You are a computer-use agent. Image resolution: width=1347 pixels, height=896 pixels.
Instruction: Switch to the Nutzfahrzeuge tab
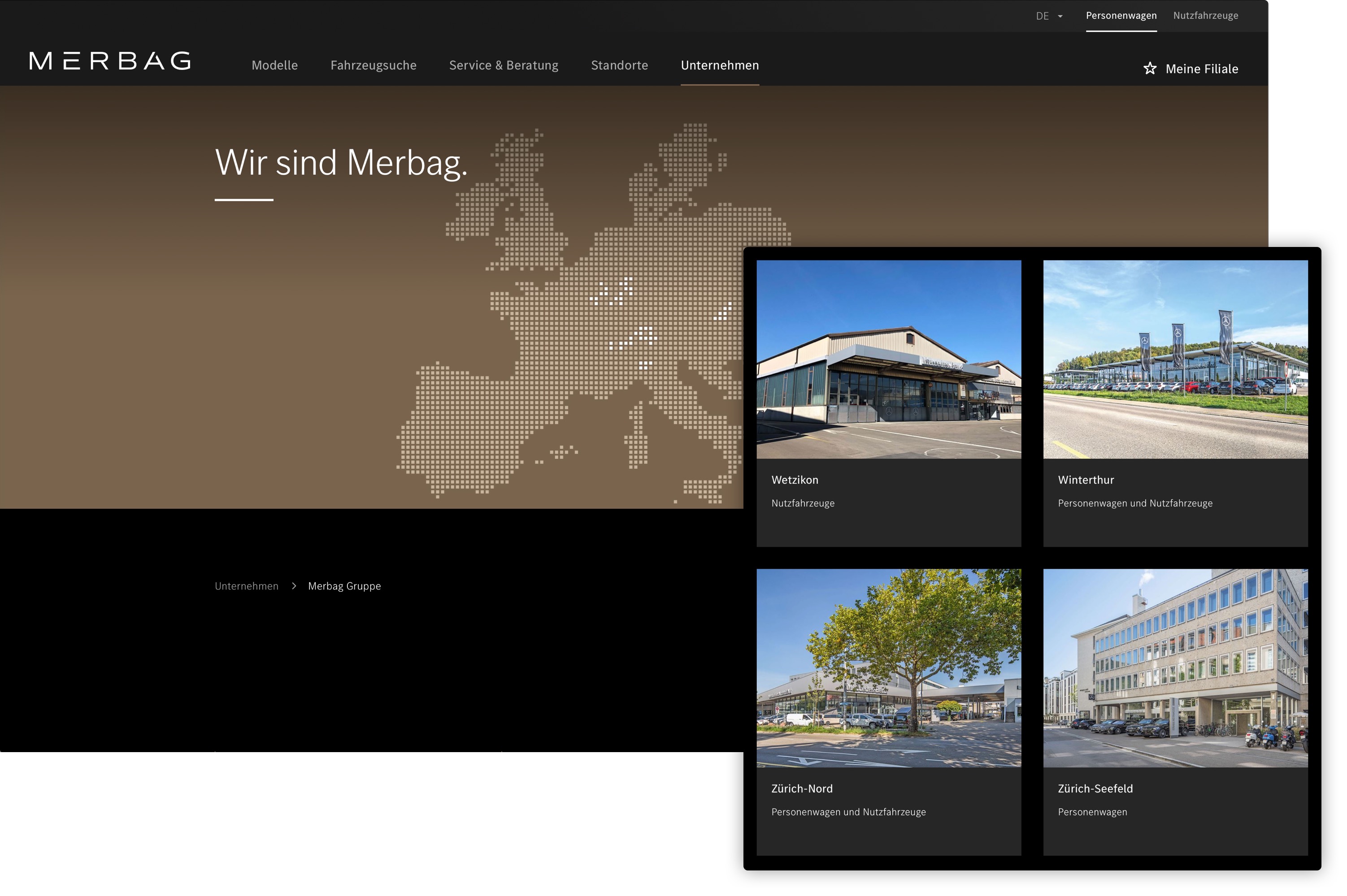[1205, 15]
